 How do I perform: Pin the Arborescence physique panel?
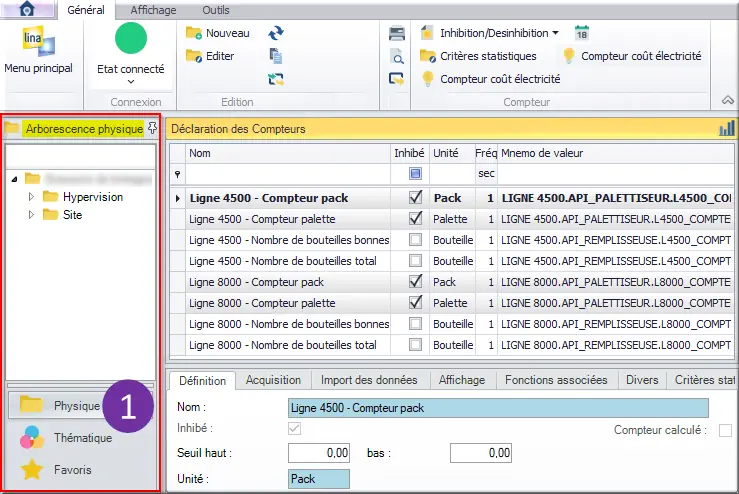152,128
